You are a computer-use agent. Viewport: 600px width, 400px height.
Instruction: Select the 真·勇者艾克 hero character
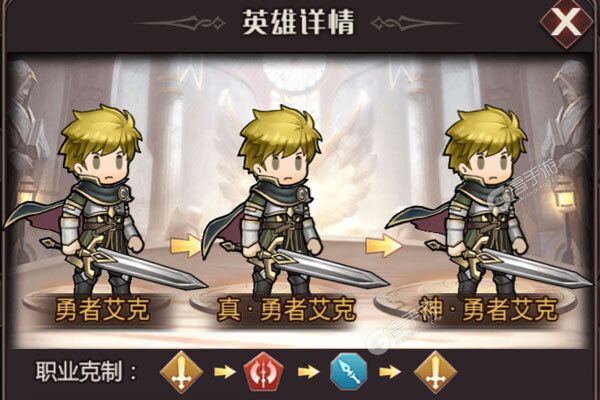[281, 199]
